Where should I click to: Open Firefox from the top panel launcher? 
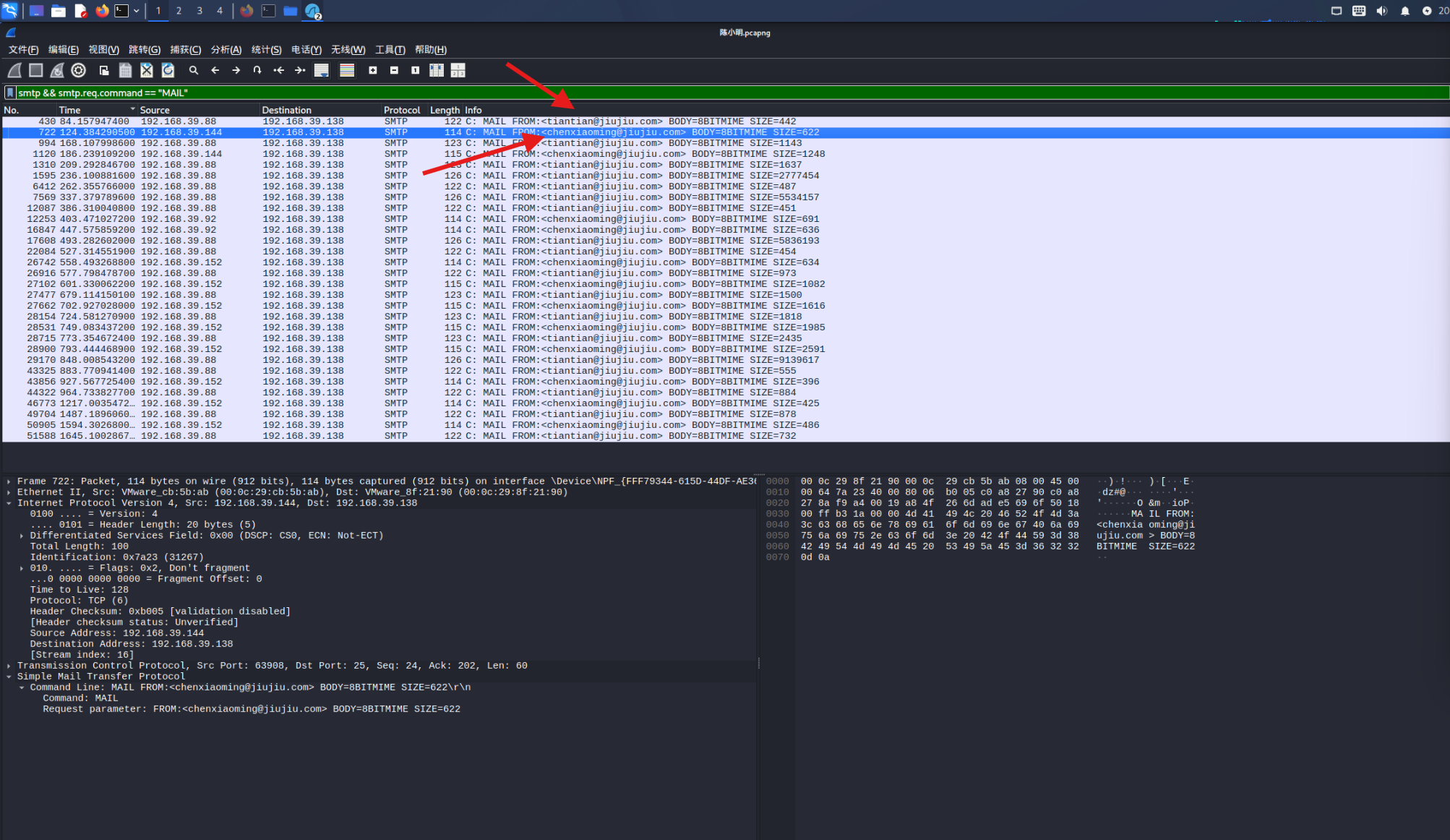click(x=102, y=11)
